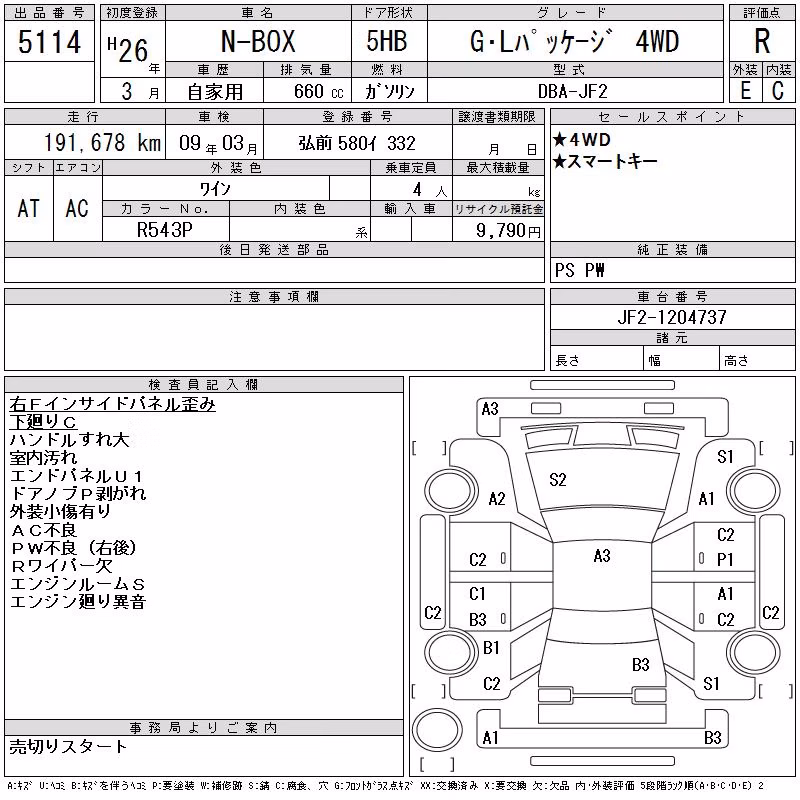Click the A3 mark on the car roof

point(602,556)
